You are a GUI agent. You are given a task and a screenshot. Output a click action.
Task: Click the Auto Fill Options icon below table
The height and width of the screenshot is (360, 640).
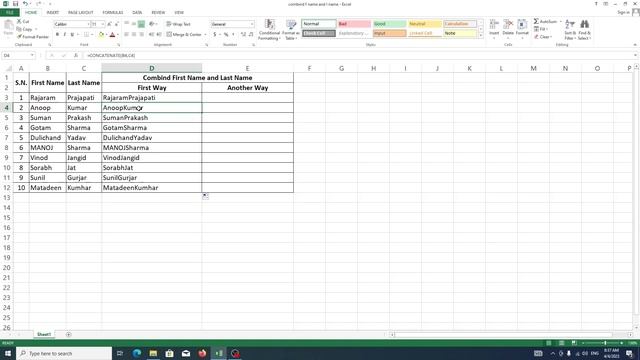pyautogui.click(x=205, y=196)
